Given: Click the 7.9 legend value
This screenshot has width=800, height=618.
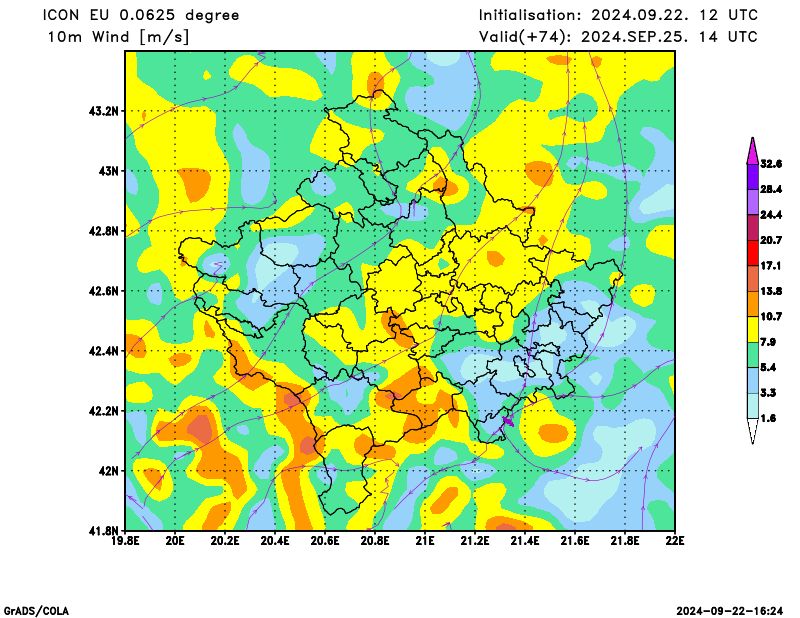Looking at the screenshot, I should coord(768,342).
